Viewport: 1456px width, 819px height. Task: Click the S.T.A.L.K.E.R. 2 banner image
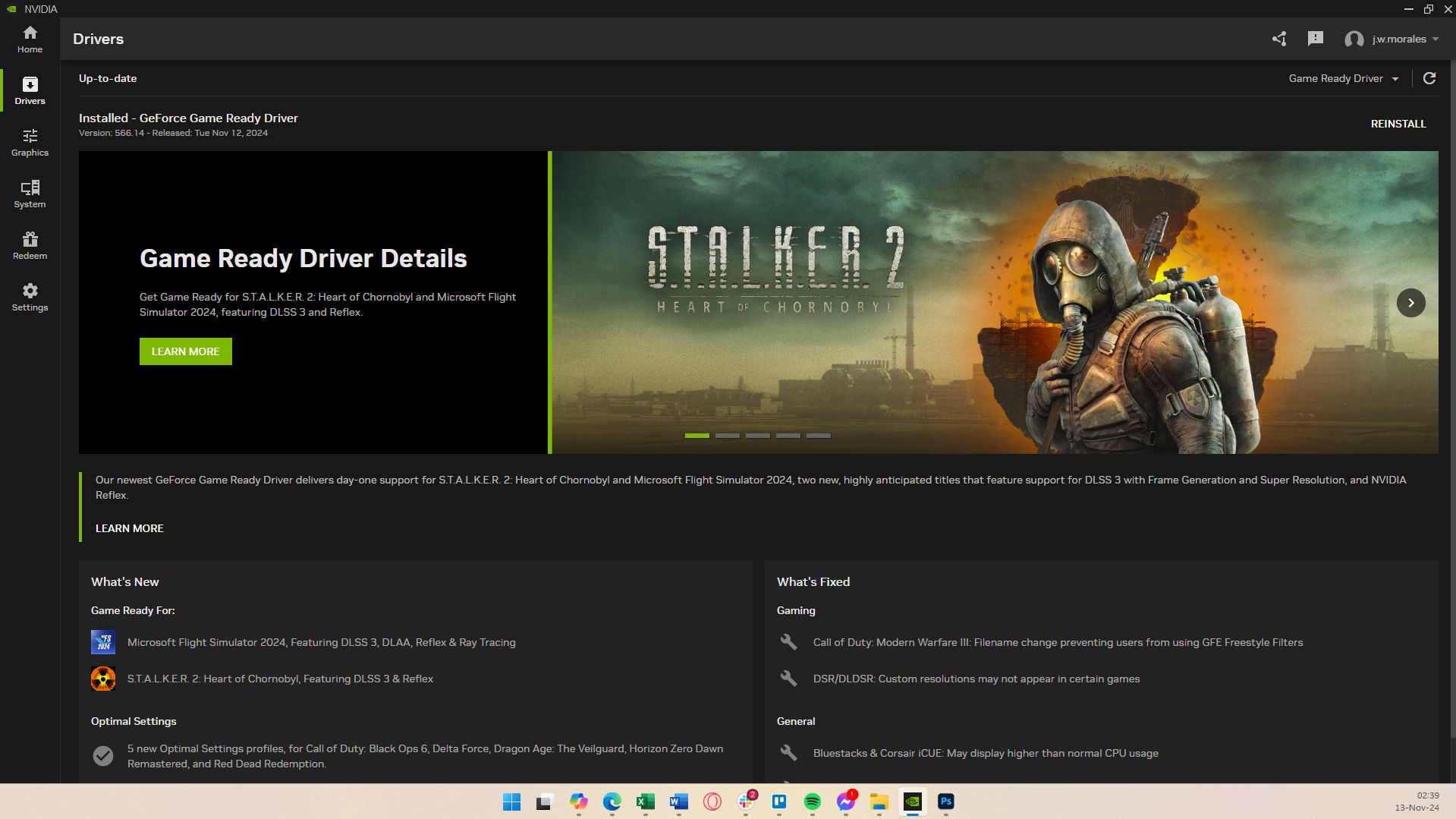(x=995, y=302)
